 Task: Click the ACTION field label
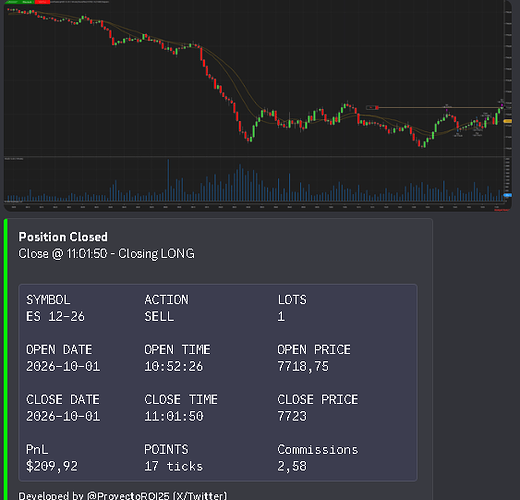[166, 300]
